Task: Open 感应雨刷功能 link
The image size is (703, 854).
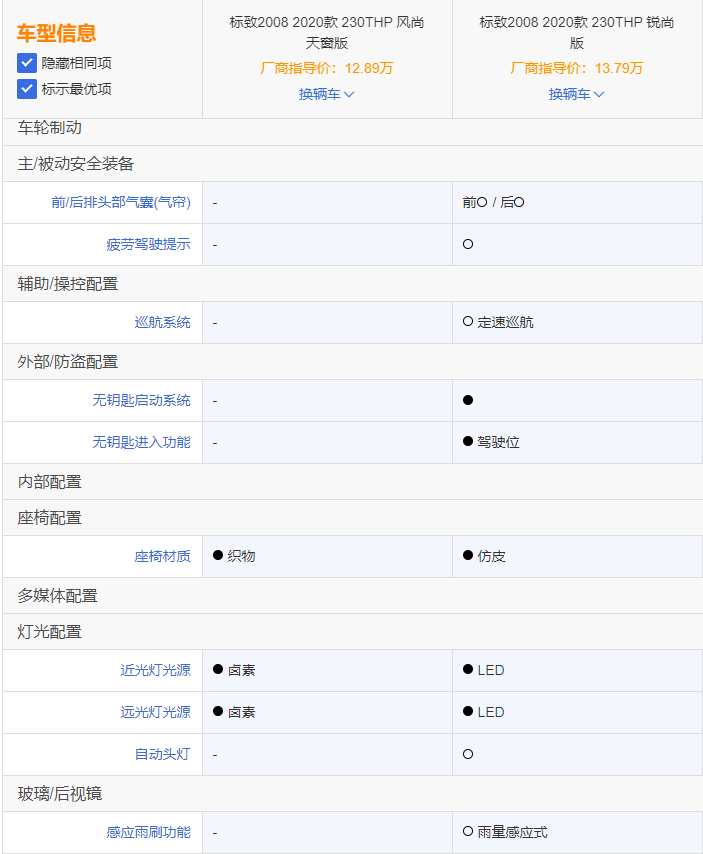Action: pos(149,832)
